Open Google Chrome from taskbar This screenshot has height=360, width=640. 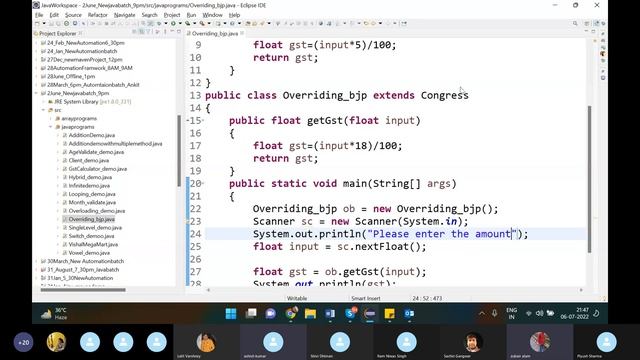click(x=291, y=313)
